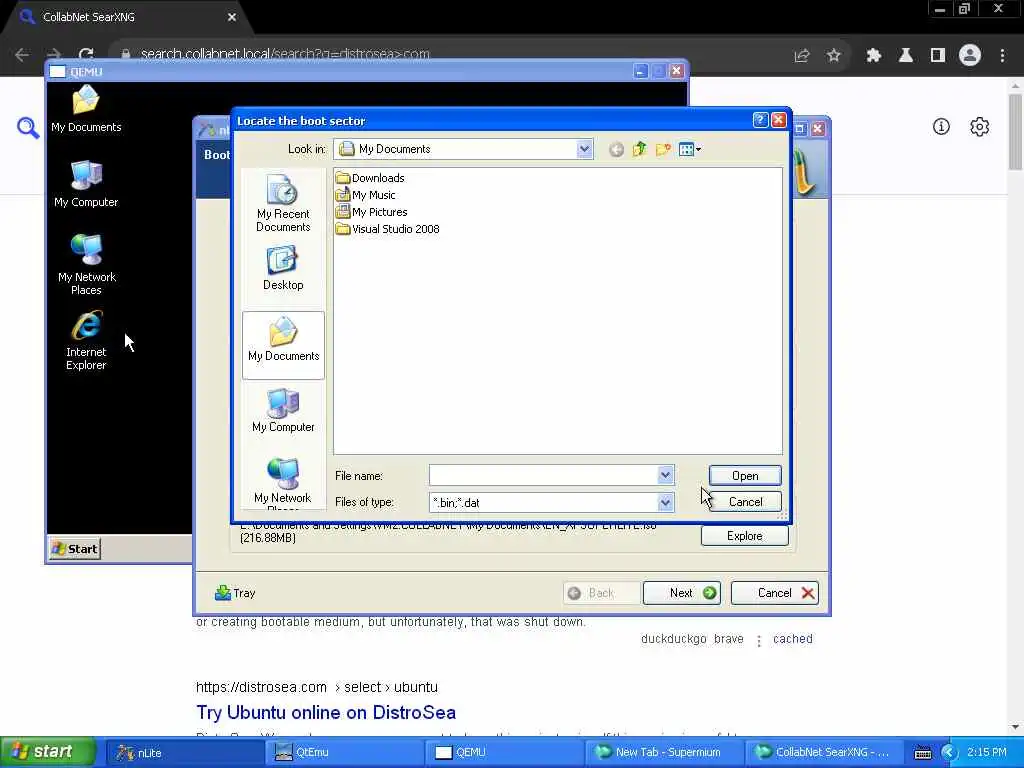Select My Computer in the places bar
Screen dimensions: 1024x768
tap(283, 411)
